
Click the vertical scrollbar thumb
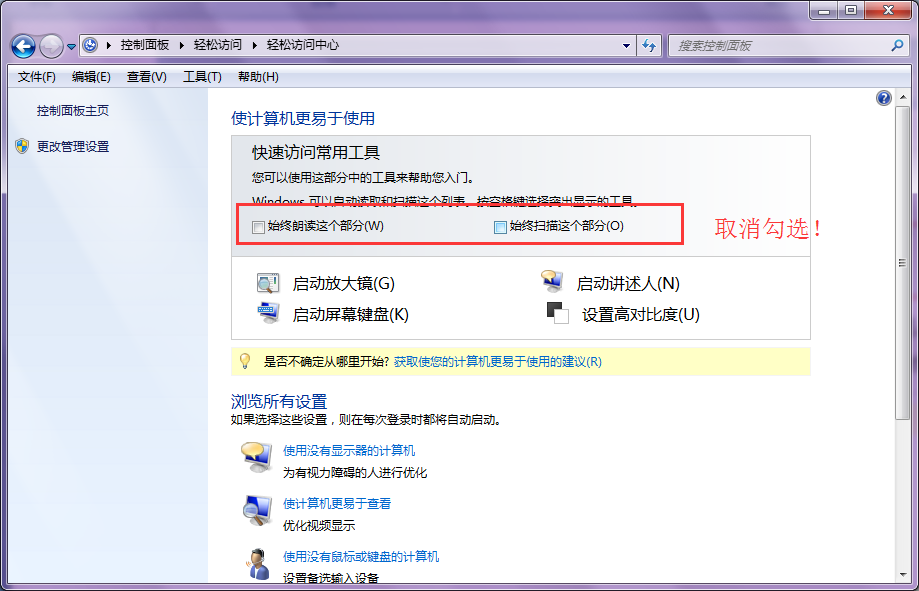tap(903, 263)
